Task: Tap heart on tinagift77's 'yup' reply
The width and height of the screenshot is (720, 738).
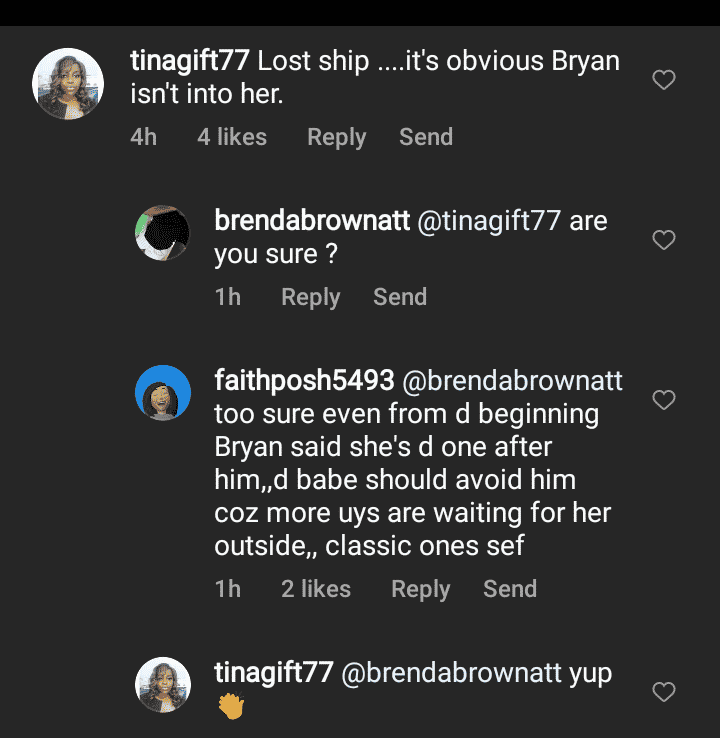Action: click(664, 691)
